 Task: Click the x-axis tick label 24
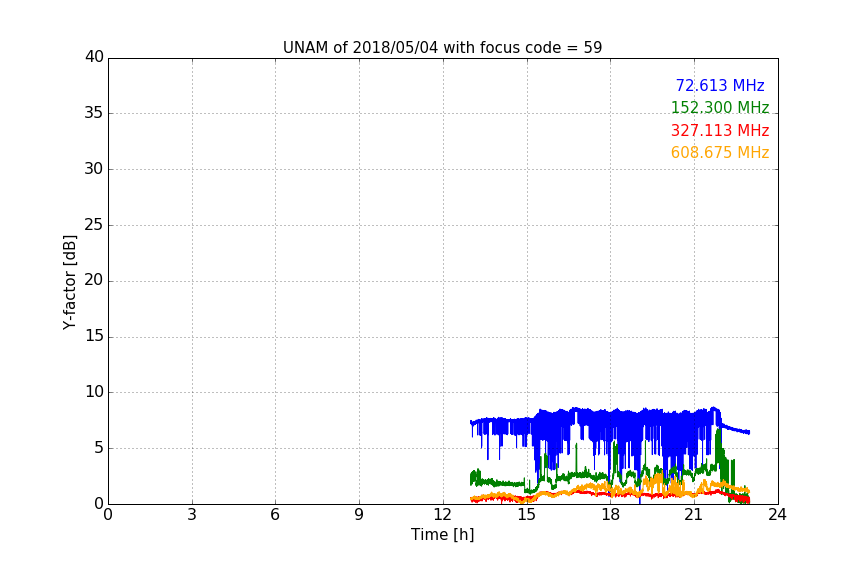pos(777,515)
